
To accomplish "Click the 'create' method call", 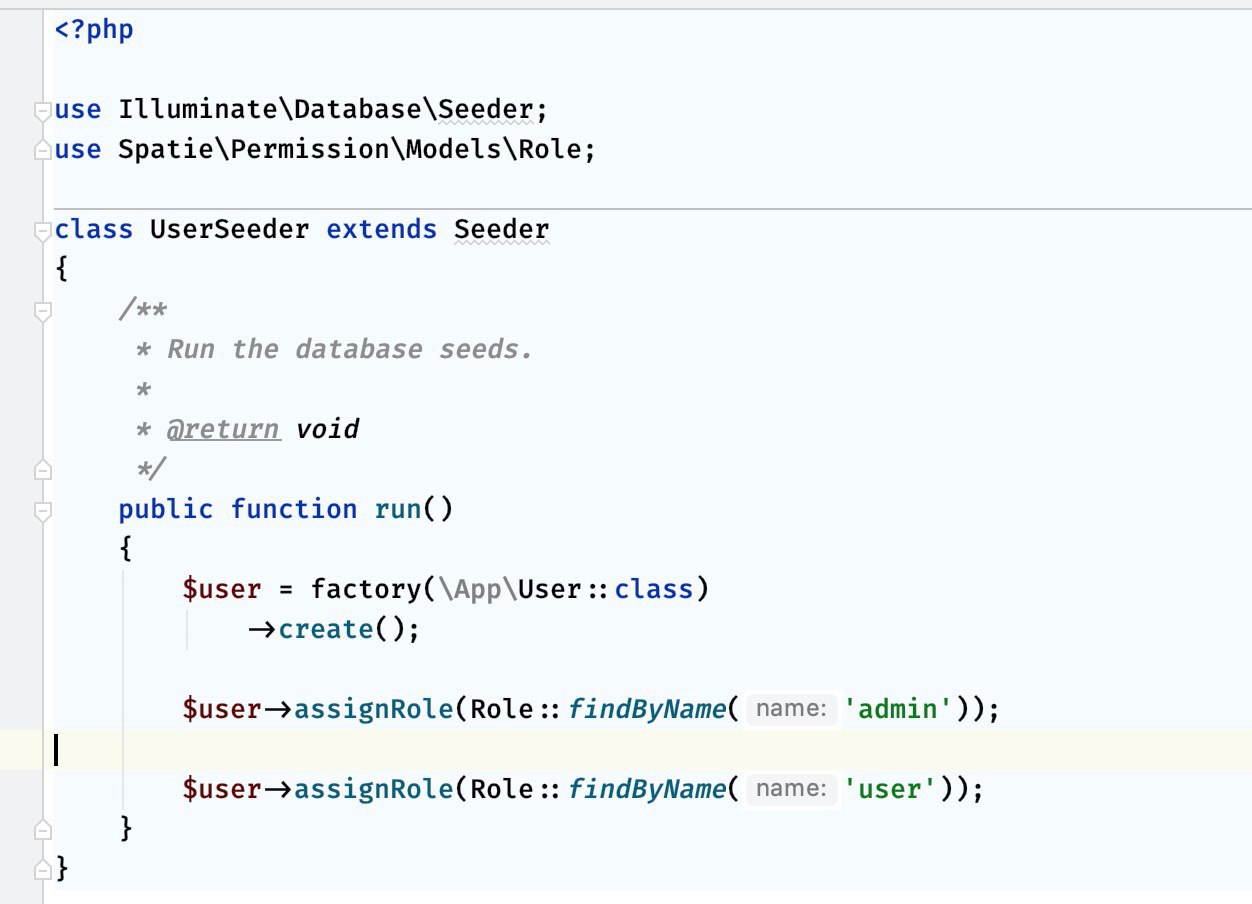I will (x=326, y=629).
